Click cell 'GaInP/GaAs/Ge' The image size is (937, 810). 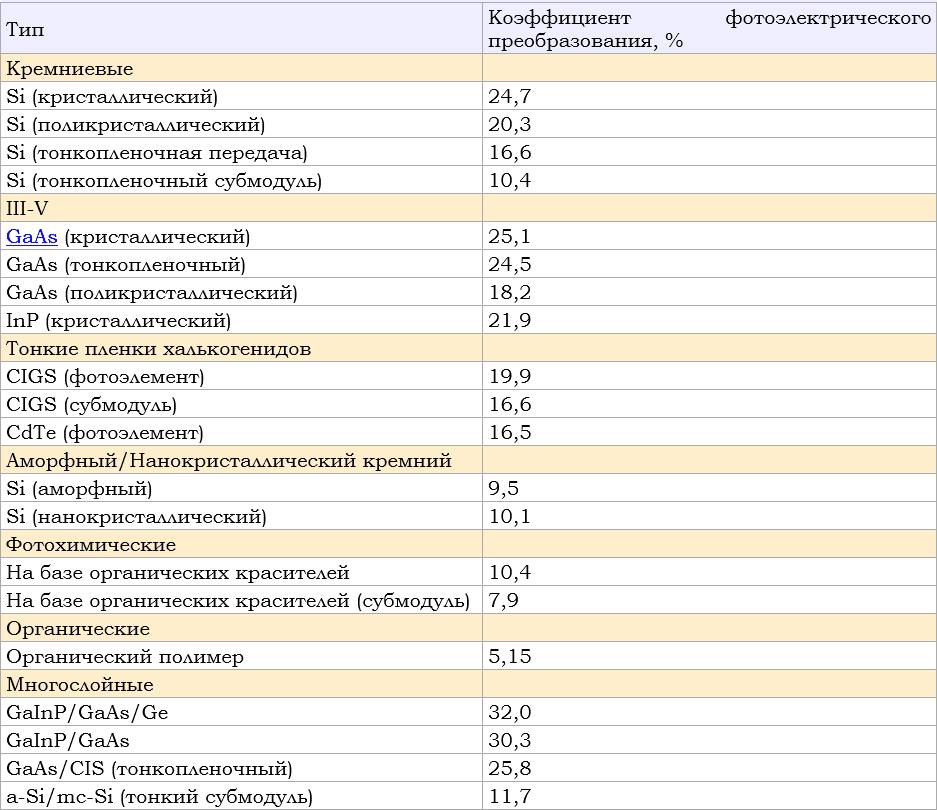click(241, 712)
